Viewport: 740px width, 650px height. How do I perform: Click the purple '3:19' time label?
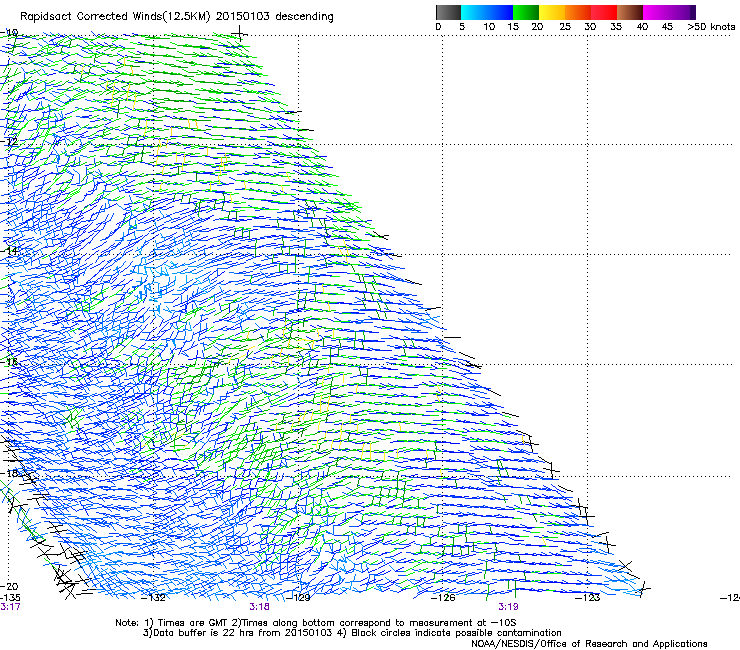coord(508,607)
